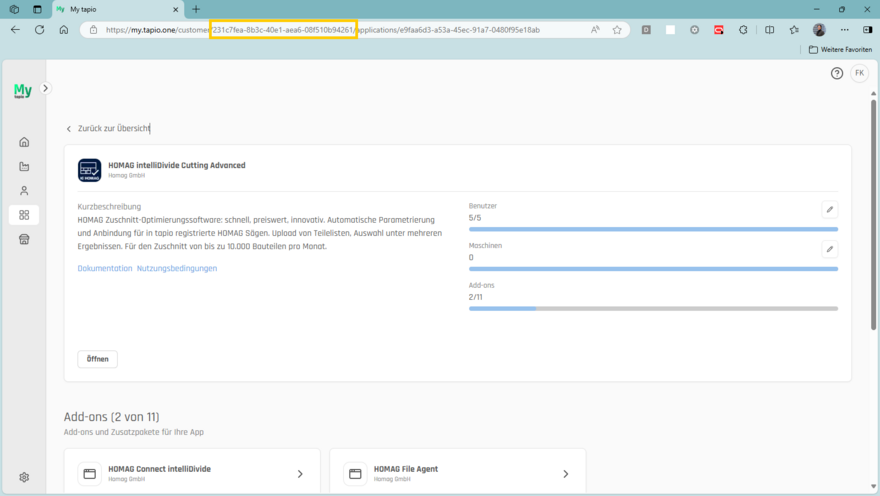Image resolution: width=880 pixels, height=496 pixels.
Task: Select the Kurzbeschreibung label
Action: tap(109, 206)
